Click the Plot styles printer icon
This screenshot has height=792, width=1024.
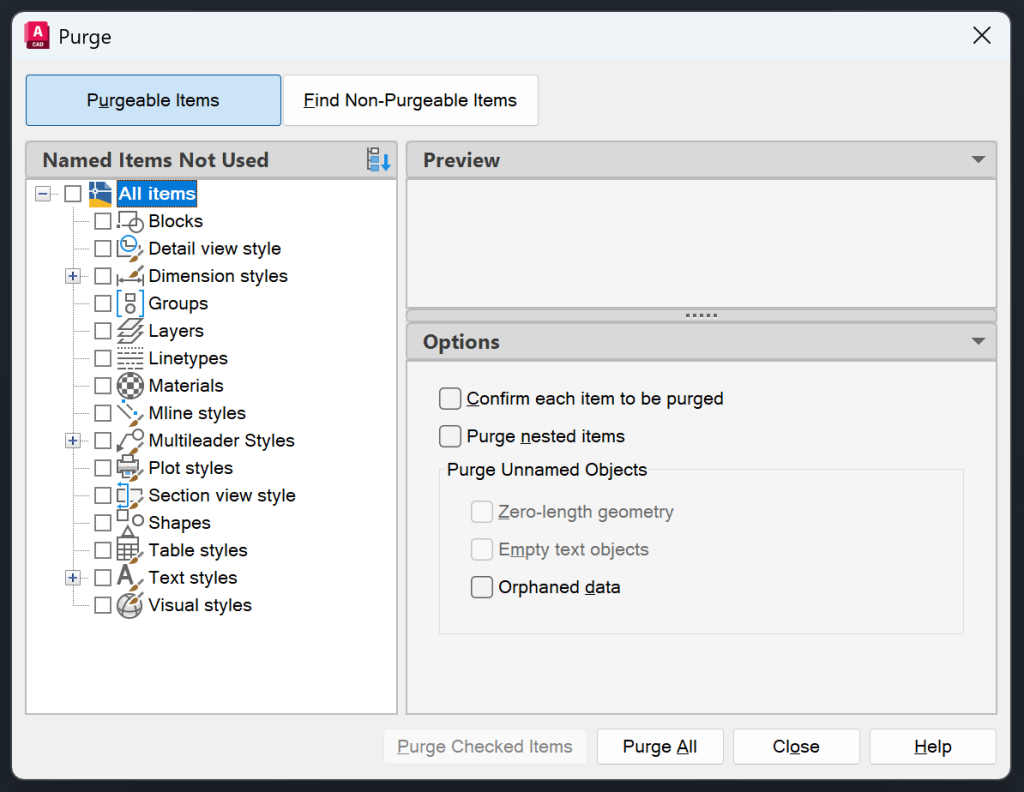[x=129, y=467]
